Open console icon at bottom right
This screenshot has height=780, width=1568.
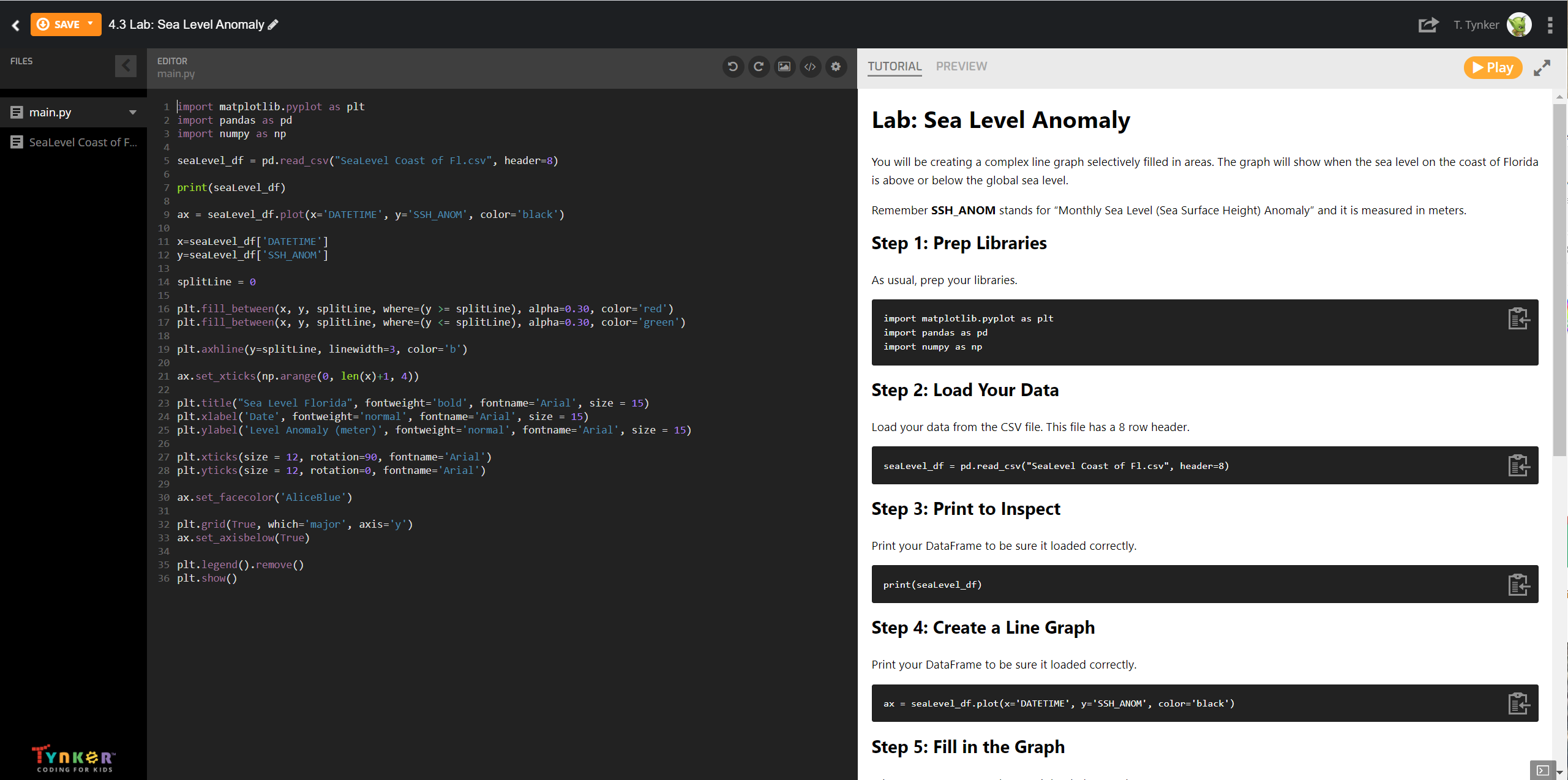tap(1542, 770)
